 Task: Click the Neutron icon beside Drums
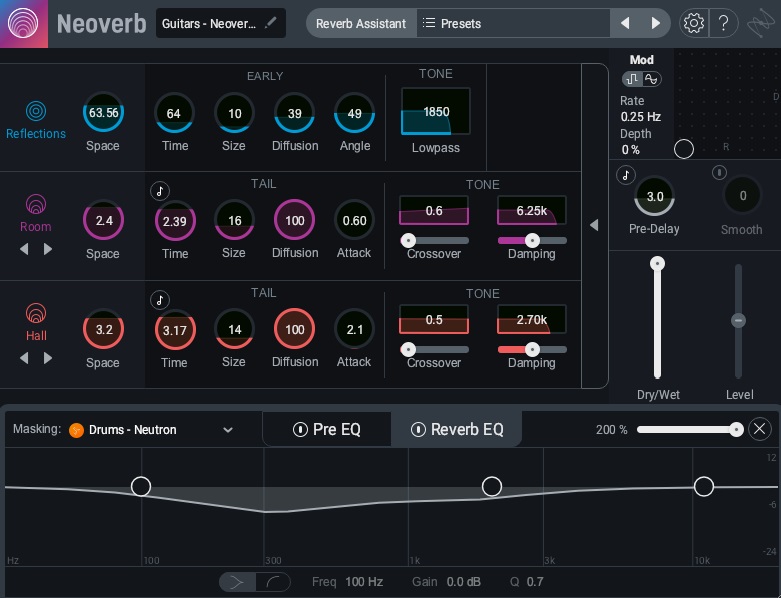(x=76, y=430)
